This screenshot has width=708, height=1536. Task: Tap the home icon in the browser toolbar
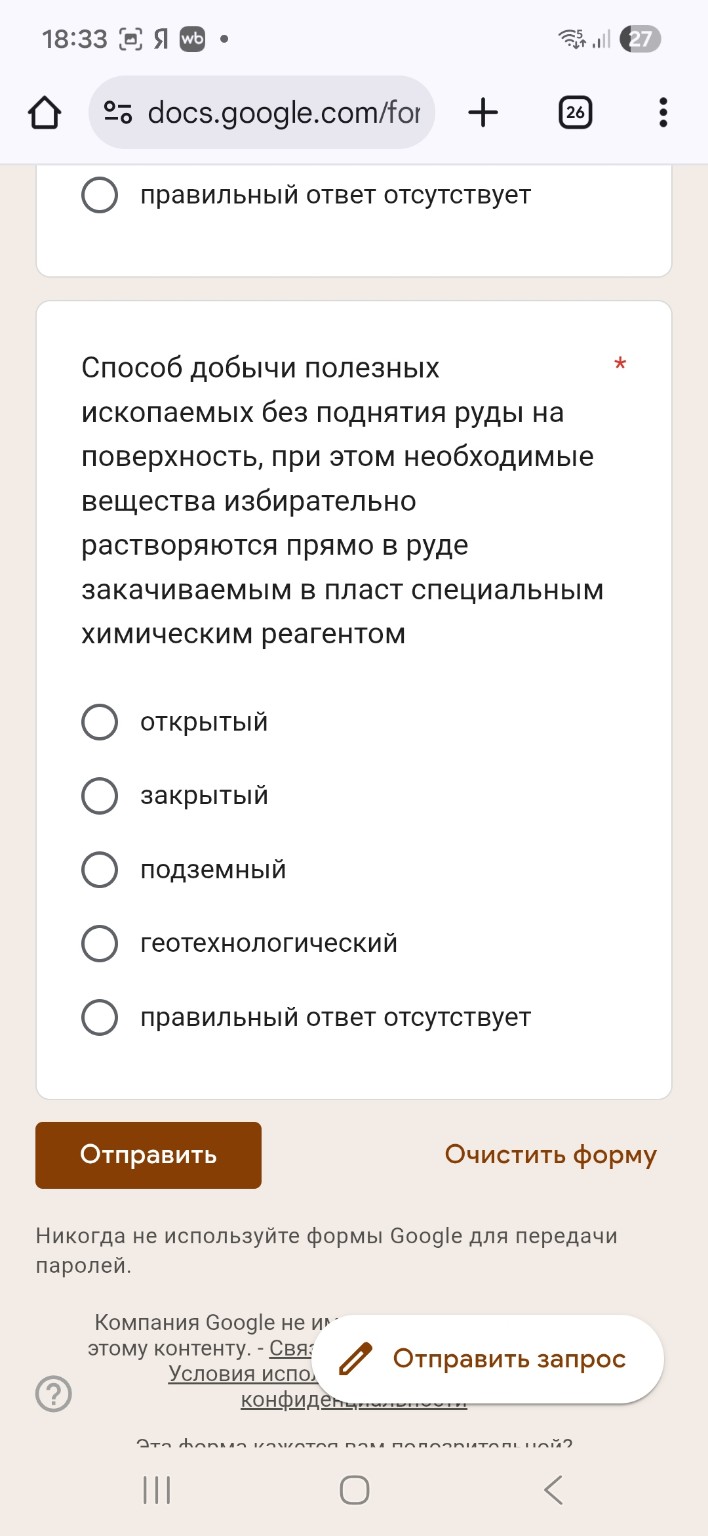click(x=43, y=112)
